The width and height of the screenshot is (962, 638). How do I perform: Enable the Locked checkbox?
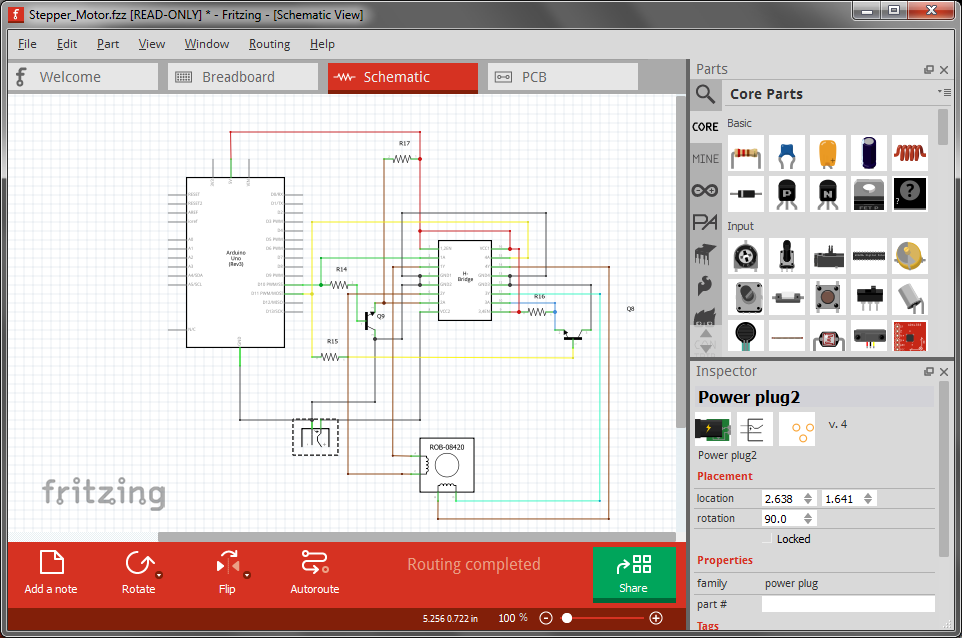coord(768,539)
